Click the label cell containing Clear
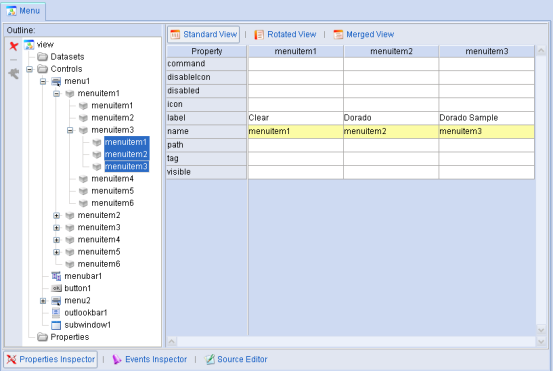This screenshot has width=553, height=371. (x=296, y=118)
